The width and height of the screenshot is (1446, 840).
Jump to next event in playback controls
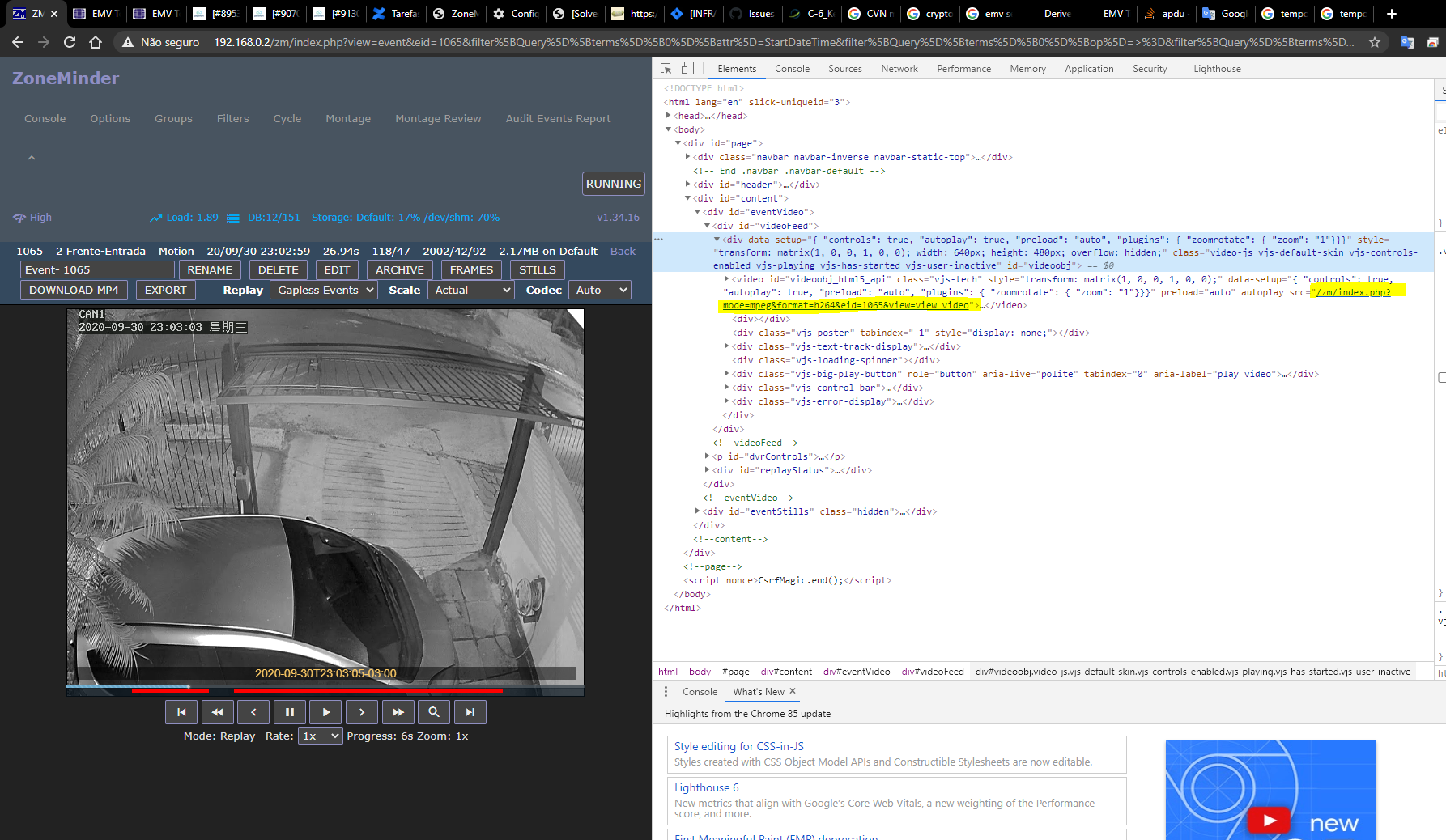click(x=470, y=712)
